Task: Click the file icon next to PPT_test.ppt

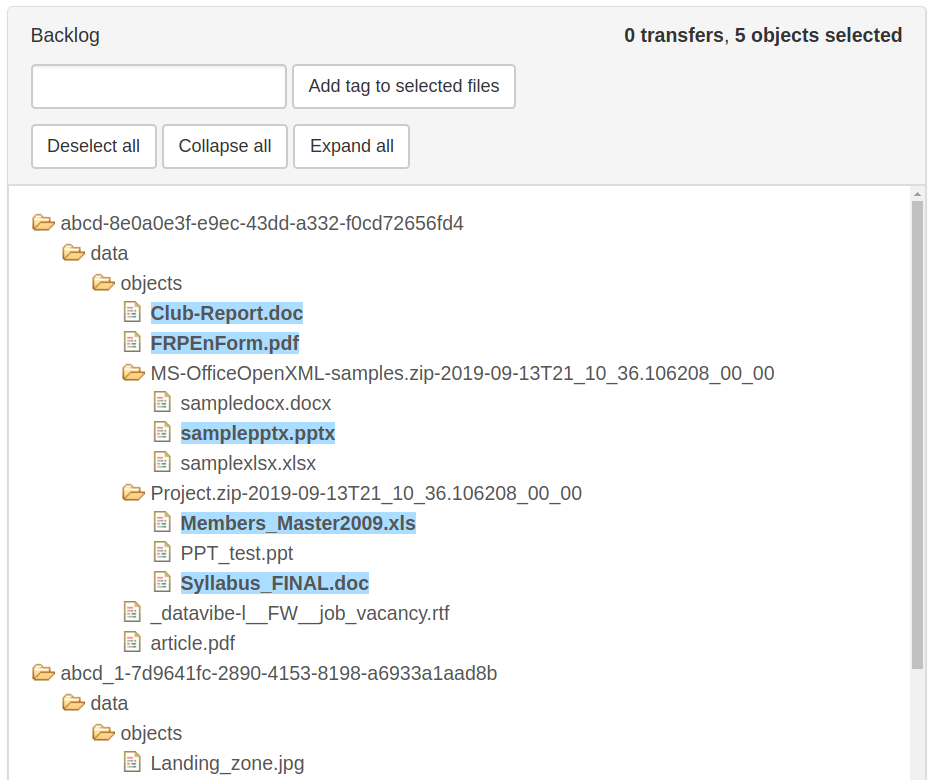Action: tap(162, 552)
